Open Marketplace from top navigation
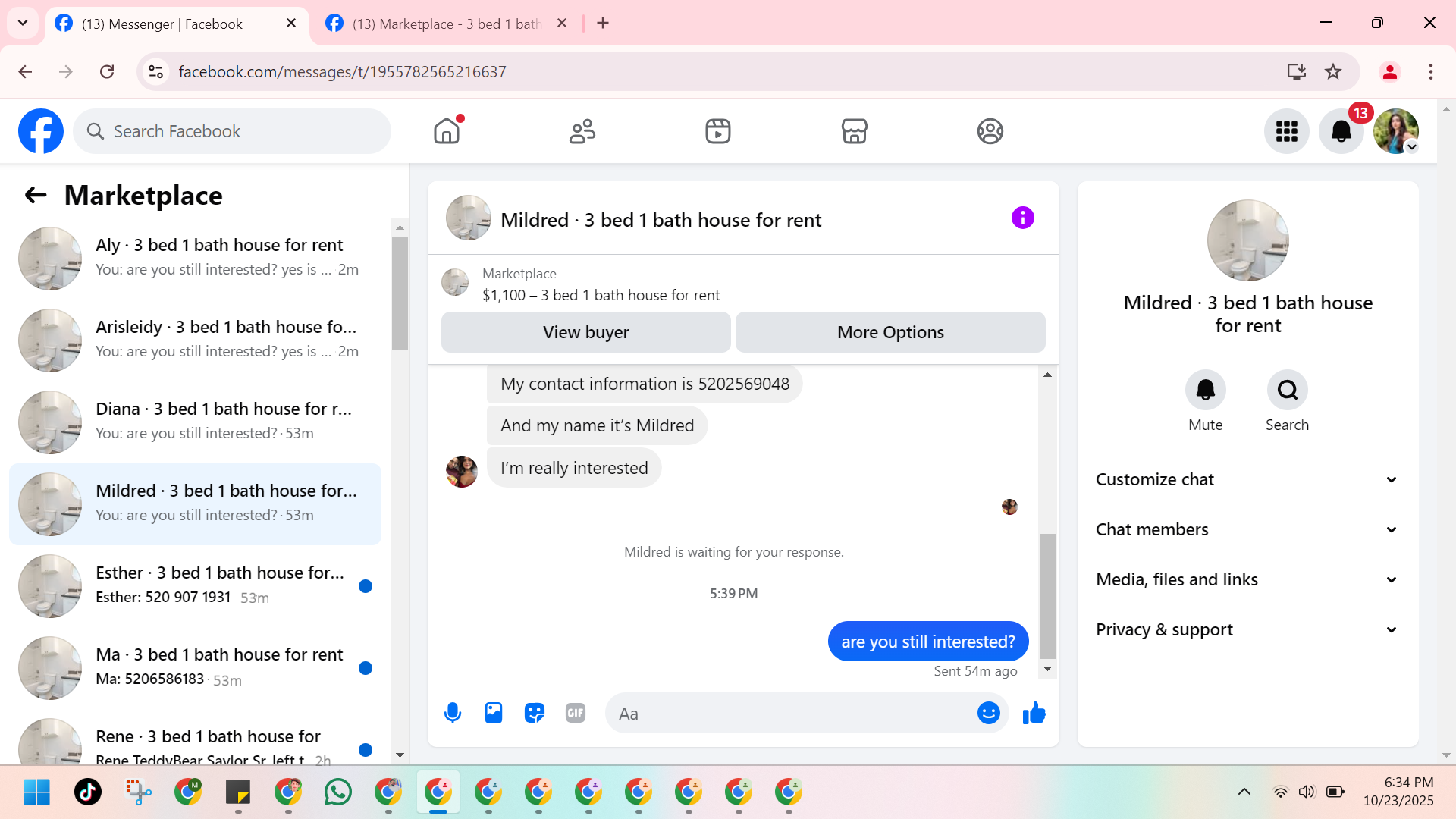 click(x=854, y=131)
